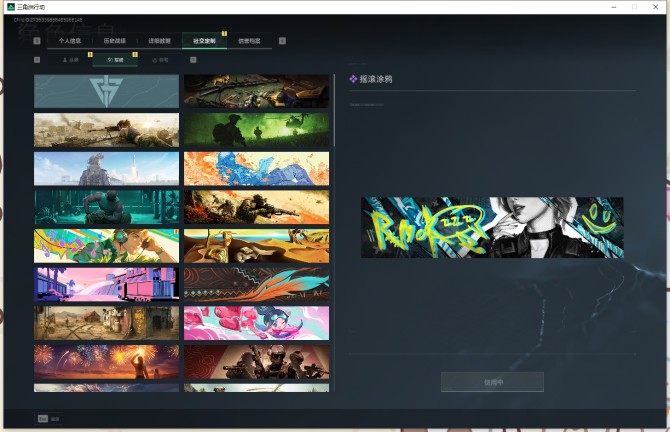This screenshot has height=432, width=670.
Task: Minimize the 三角洲行动 window
Action: pos(614,7)
